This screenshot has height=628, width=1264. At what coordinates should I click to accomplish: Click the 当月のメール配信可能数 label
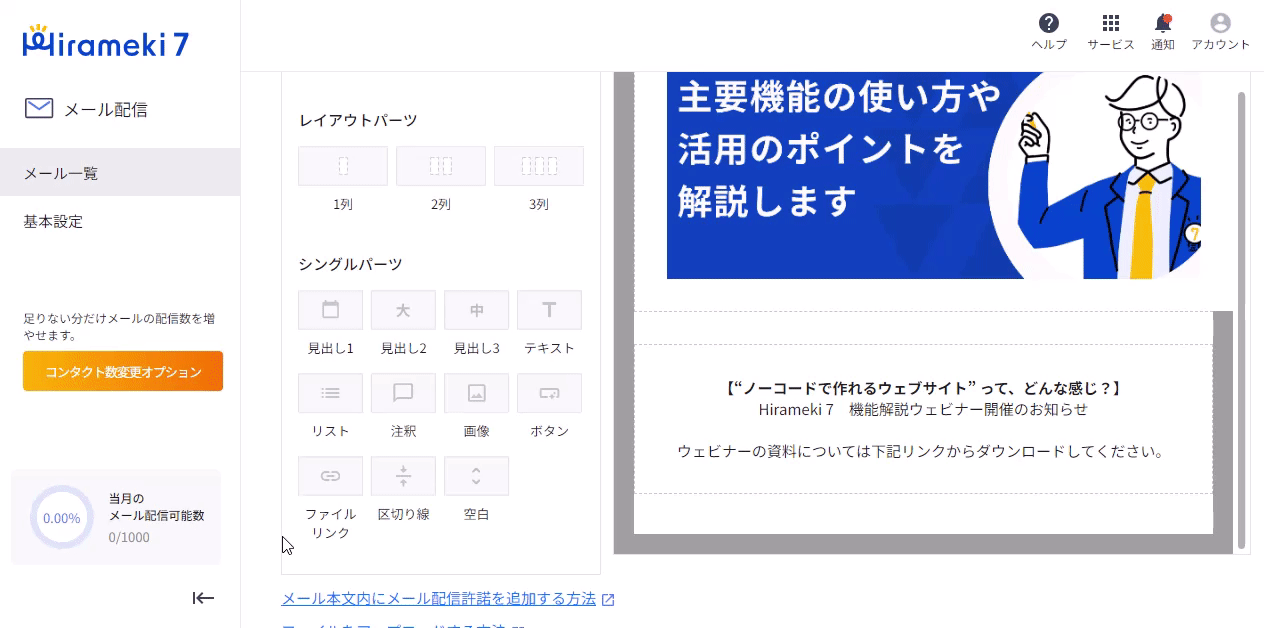coord(156,507)
